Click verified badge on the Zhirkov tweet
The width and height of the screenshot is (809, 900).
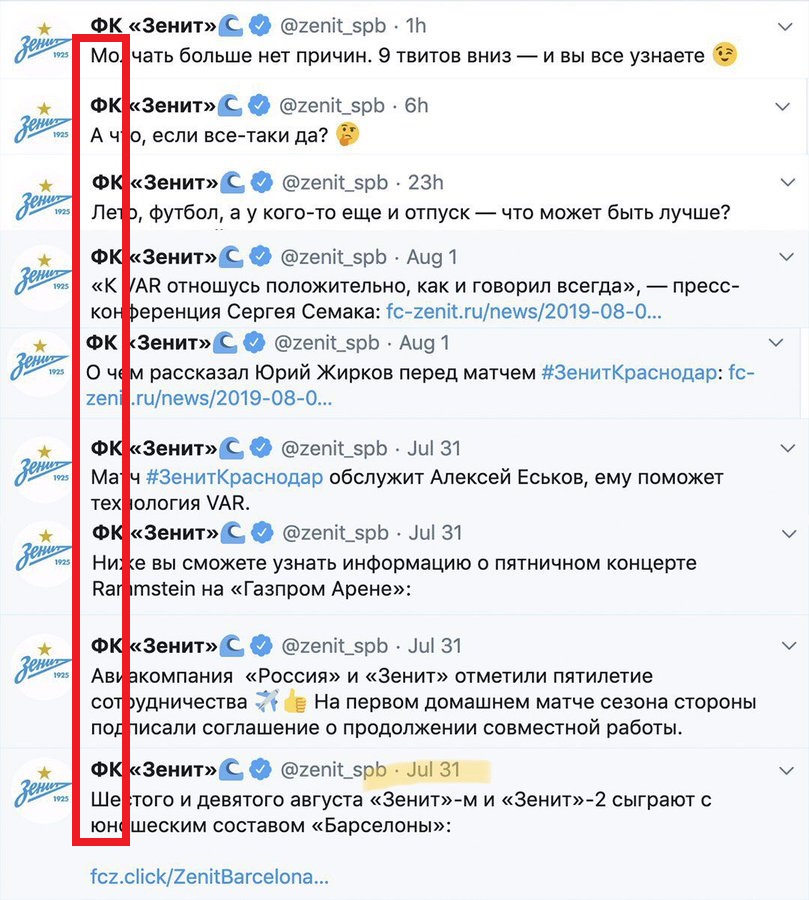click(x=254, y=343)
